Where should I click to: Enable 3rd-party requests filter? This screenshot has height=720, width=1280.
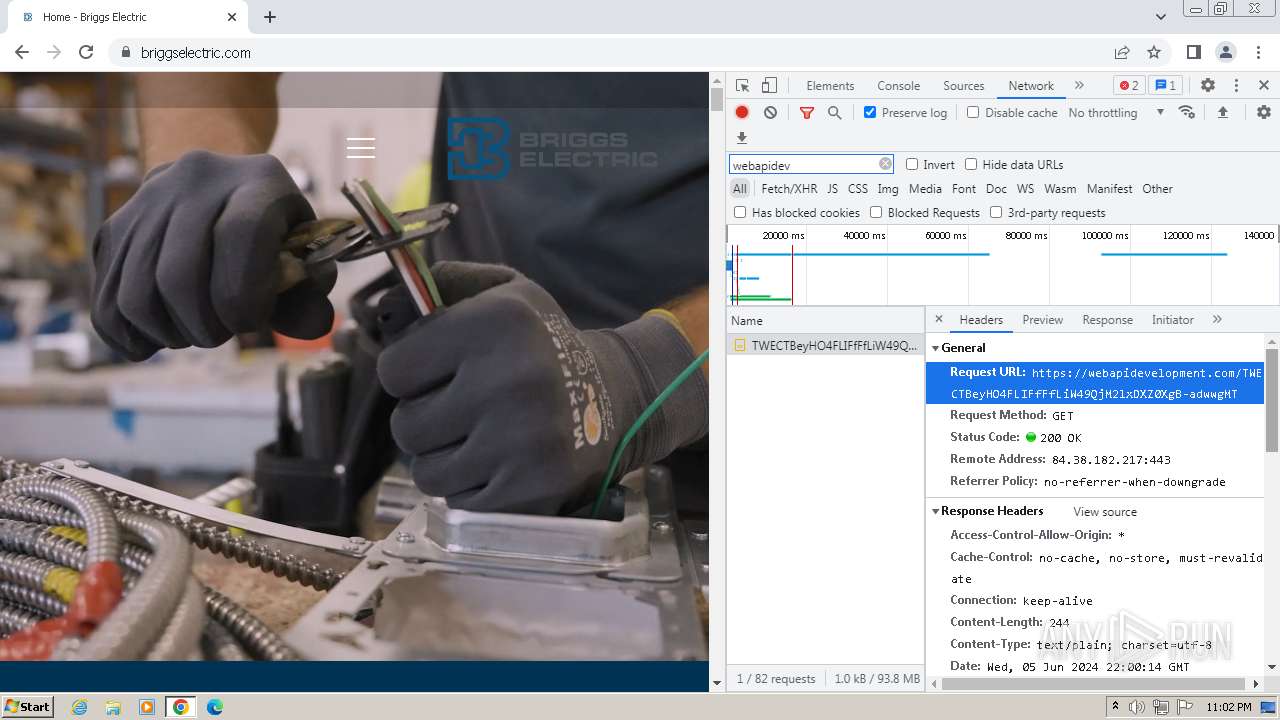[996, 212]
